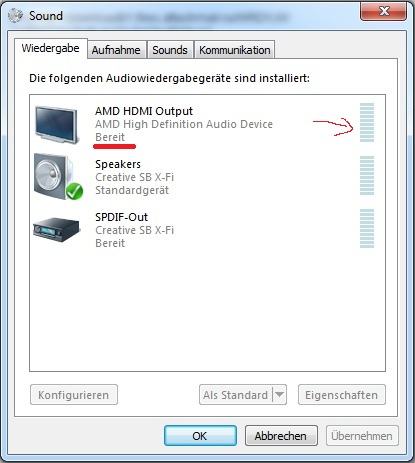This screenshot has height=463, width=415.
Task: Confirm with the OK button
Action: click(200, 436)
